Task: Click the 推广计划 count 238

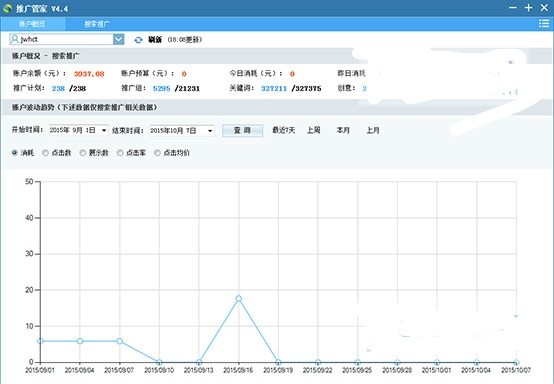Action: [58, 88]
